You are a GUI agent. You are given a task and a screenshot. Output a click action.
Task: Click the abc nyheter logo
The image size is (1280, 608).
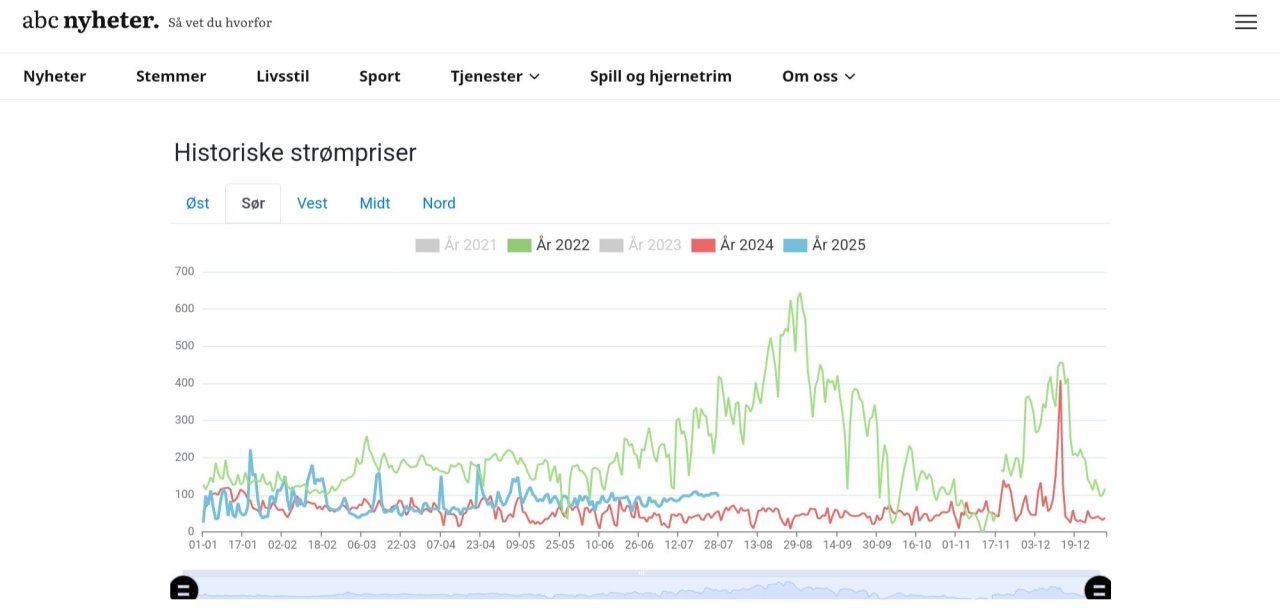(x=90, y=21)
